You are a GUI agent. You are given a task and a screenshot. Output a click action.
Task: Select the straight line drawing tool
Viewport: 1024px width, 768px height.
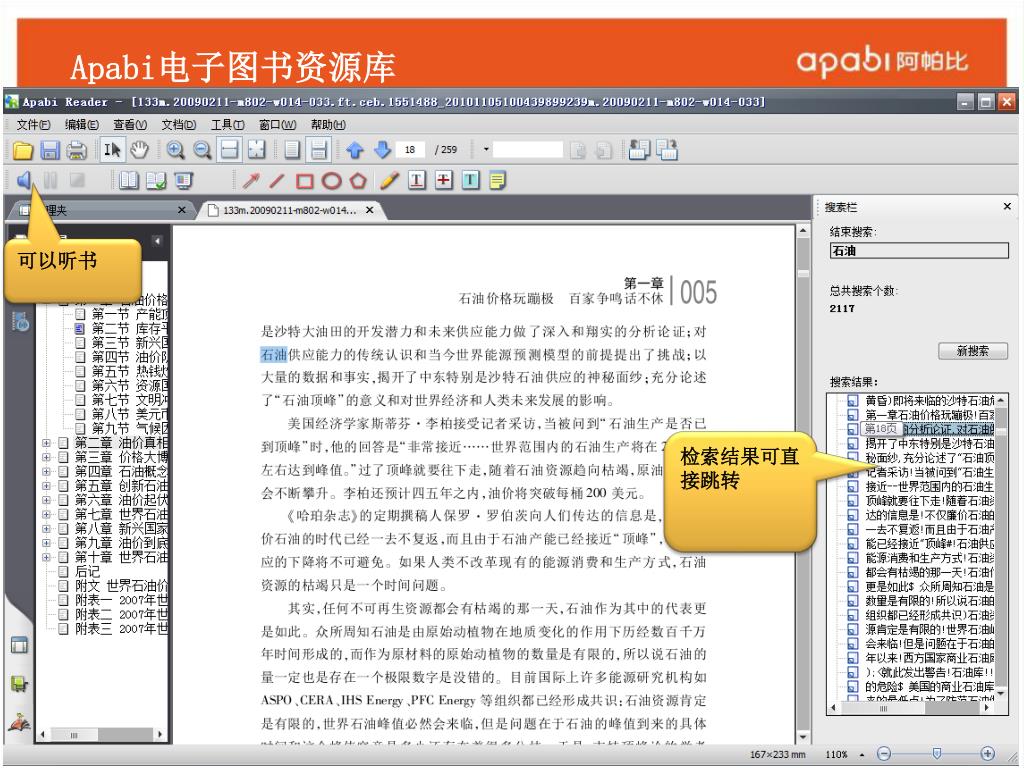[278, 180]
